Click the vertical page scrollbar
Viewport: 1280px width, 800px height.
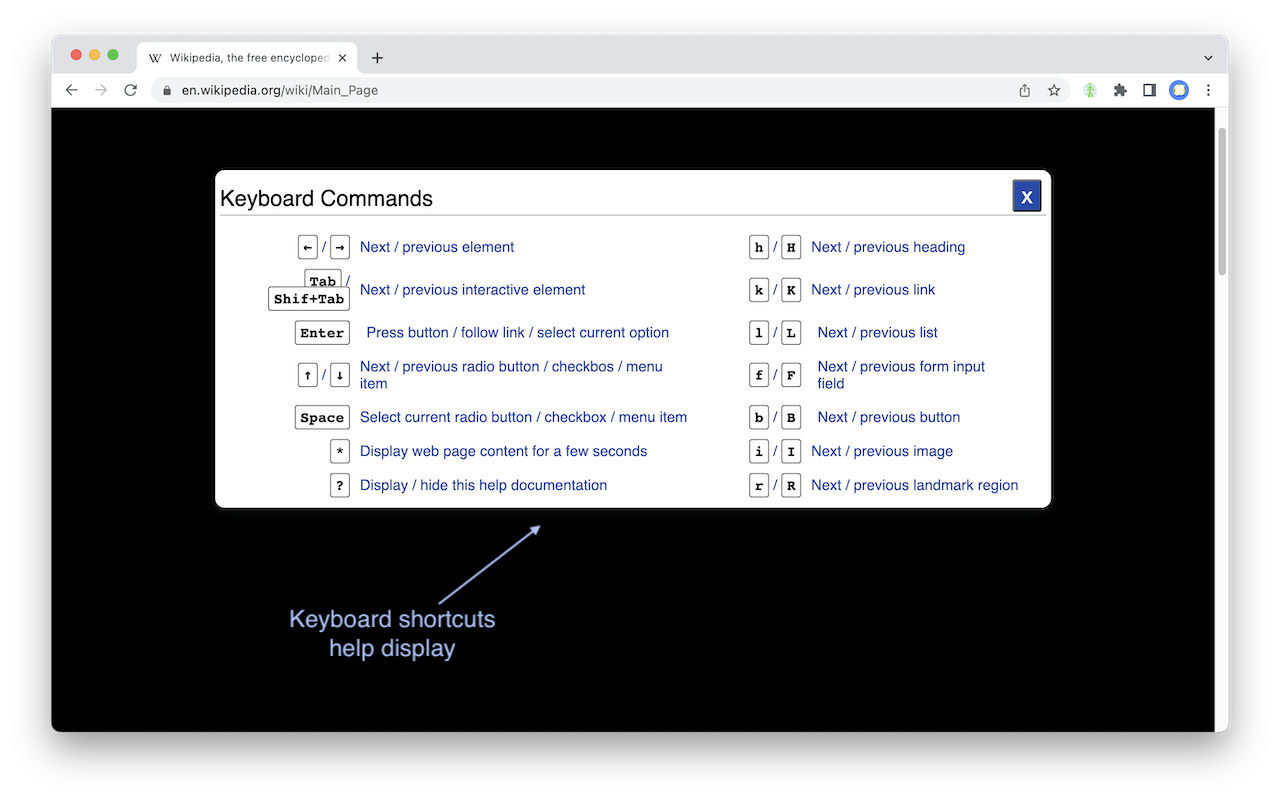point(1221,200)
